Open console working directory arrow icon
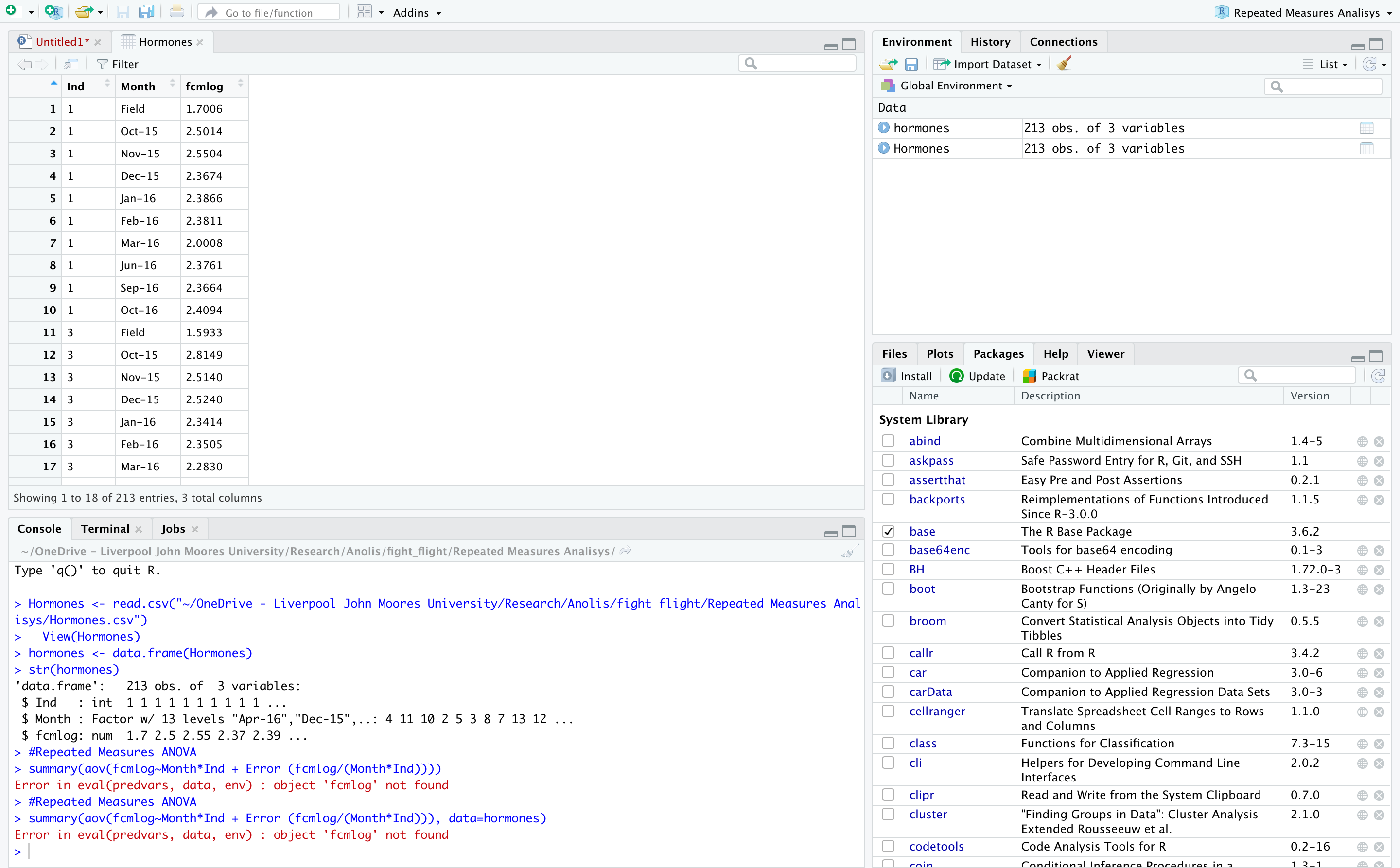The height and width of the screenshot is (868, 1400). tap(626, 551)
